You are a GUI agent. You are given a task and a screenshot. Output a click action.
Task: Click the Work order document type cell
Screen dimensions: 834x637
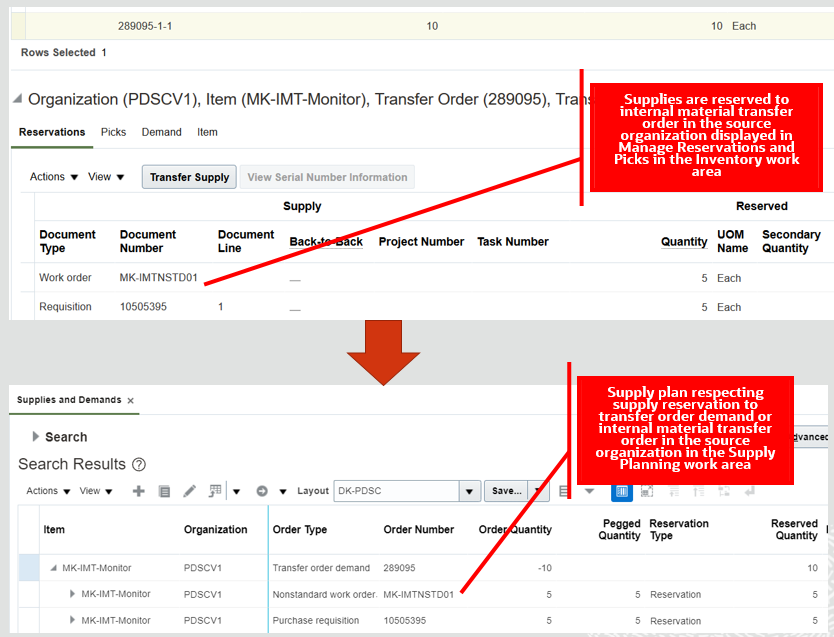point(65,278)
